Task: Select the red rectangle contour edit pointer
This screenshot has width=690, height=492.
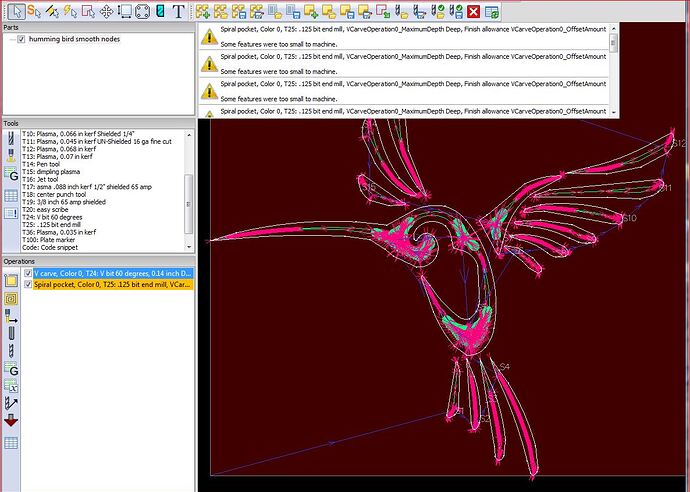Action: 88,11
